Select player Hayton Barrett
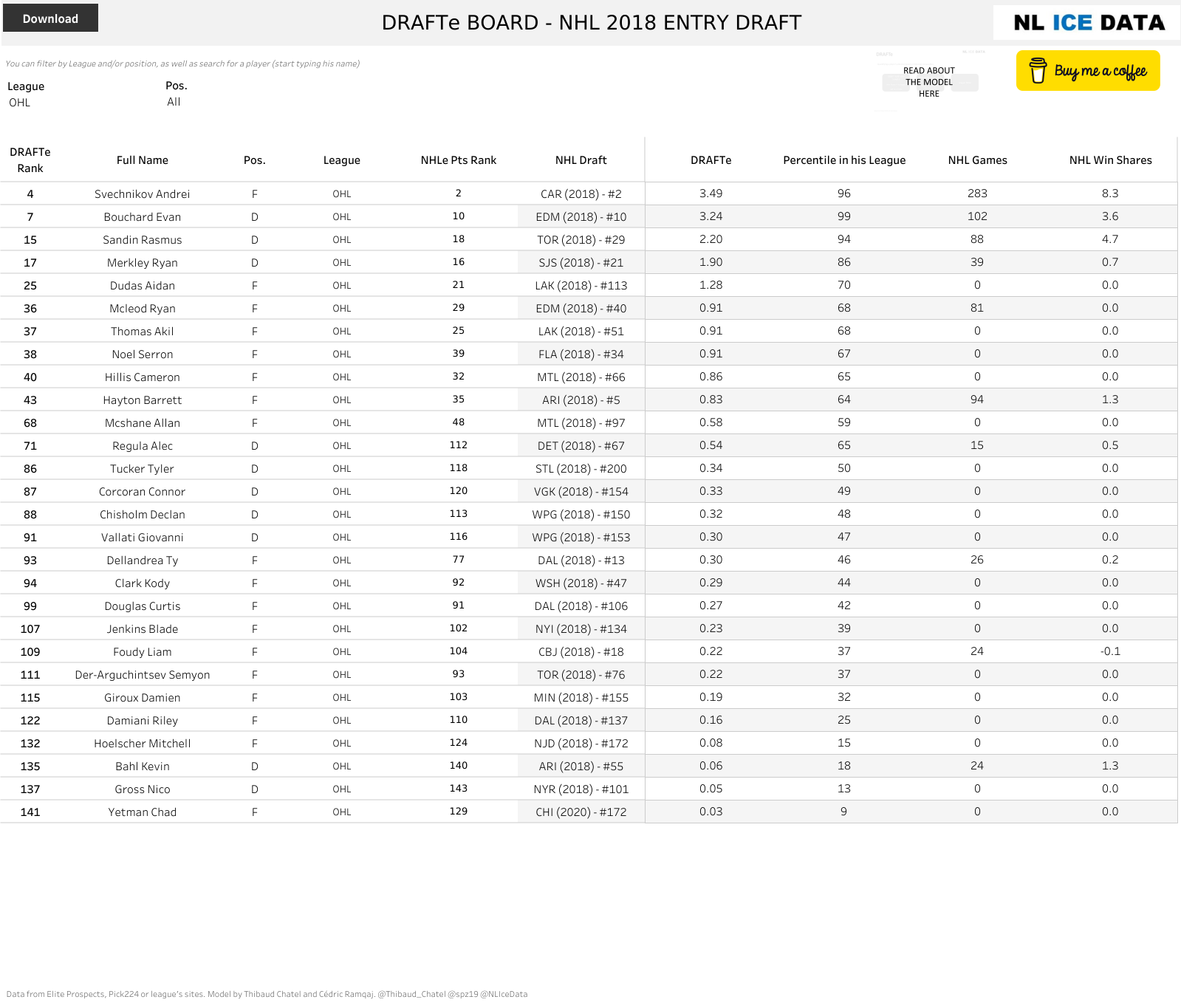 pyautogui.click(x=143, y=400)
